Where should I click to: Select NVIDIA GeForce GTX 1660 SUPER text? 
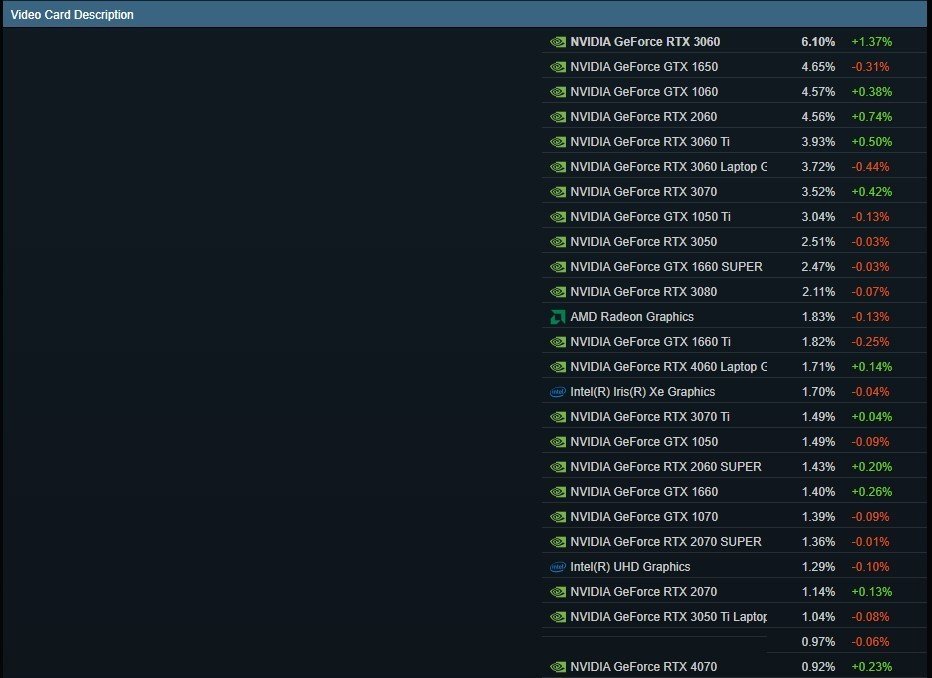(666, 267)
